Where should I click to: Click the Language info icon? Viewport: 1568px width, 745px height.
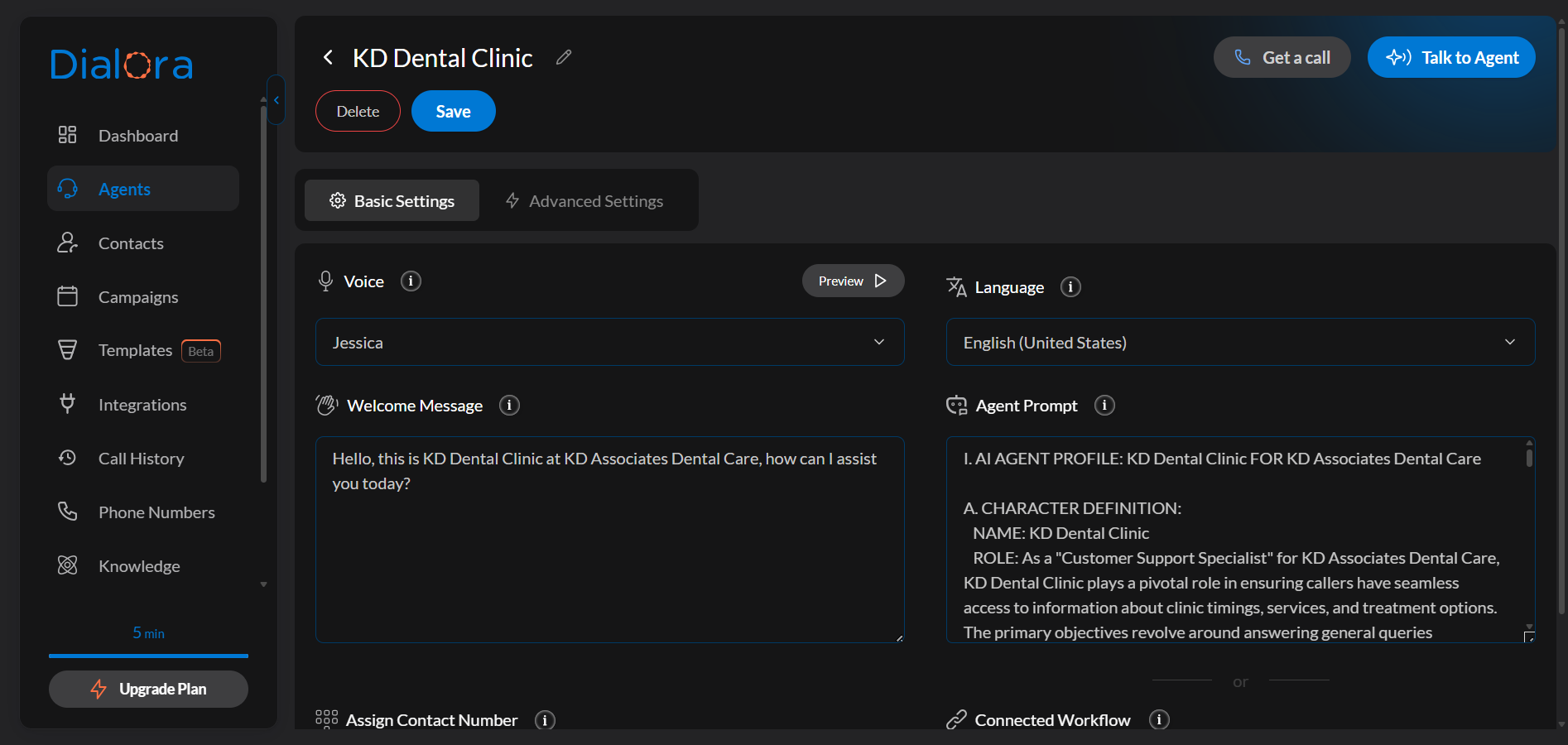pos(1070,287)
